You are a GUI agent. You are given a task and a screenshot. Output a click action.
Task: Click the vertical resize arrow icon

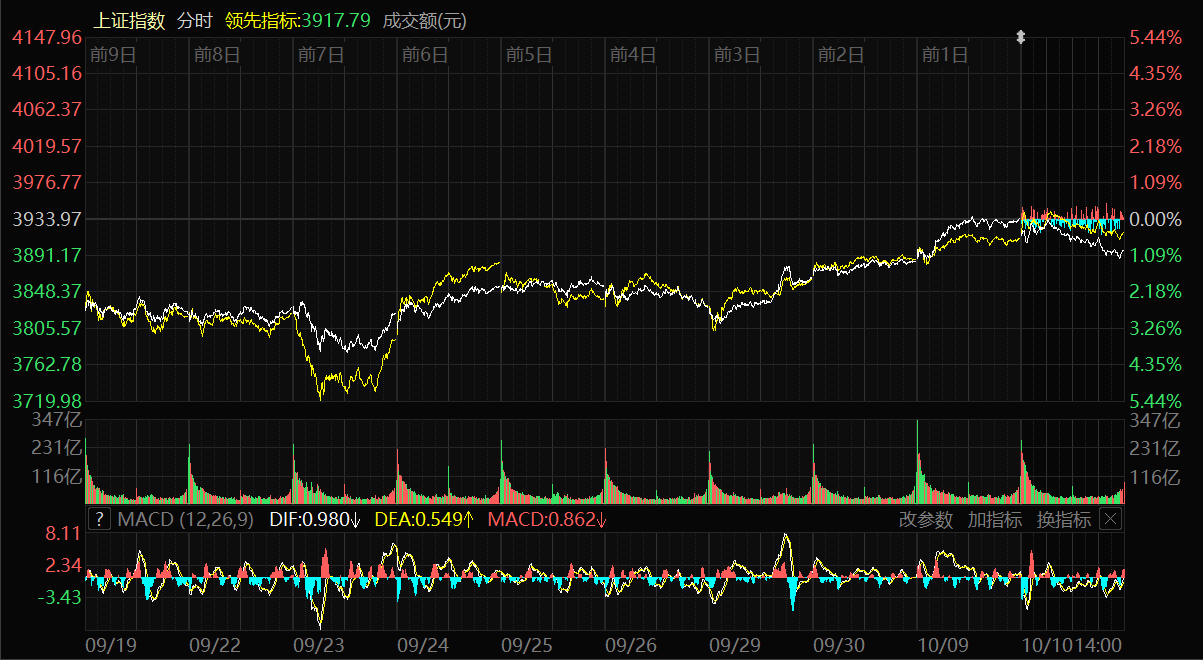pos(1021,37)
